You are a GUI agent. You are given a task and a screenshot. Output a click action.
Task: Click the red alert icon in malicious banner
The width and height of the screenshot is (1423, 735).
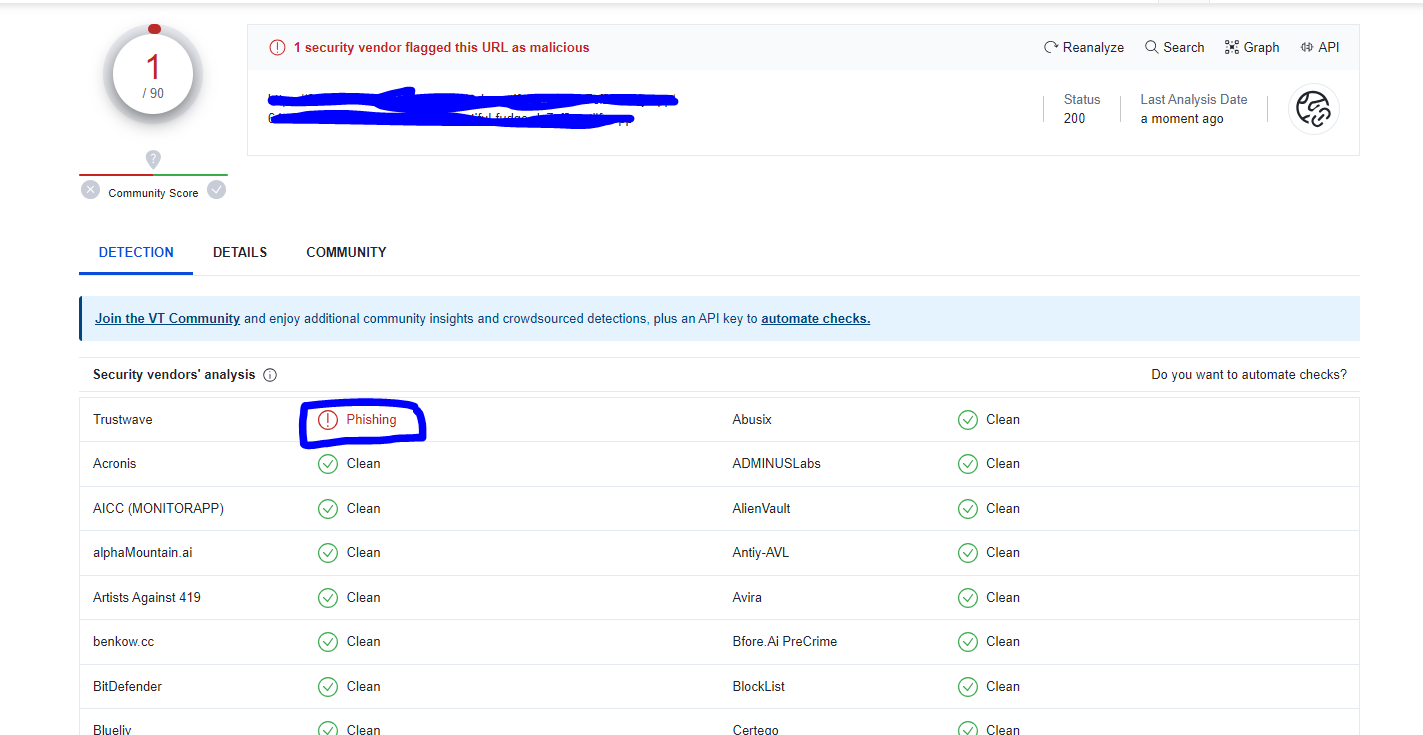tap(277, 47)
